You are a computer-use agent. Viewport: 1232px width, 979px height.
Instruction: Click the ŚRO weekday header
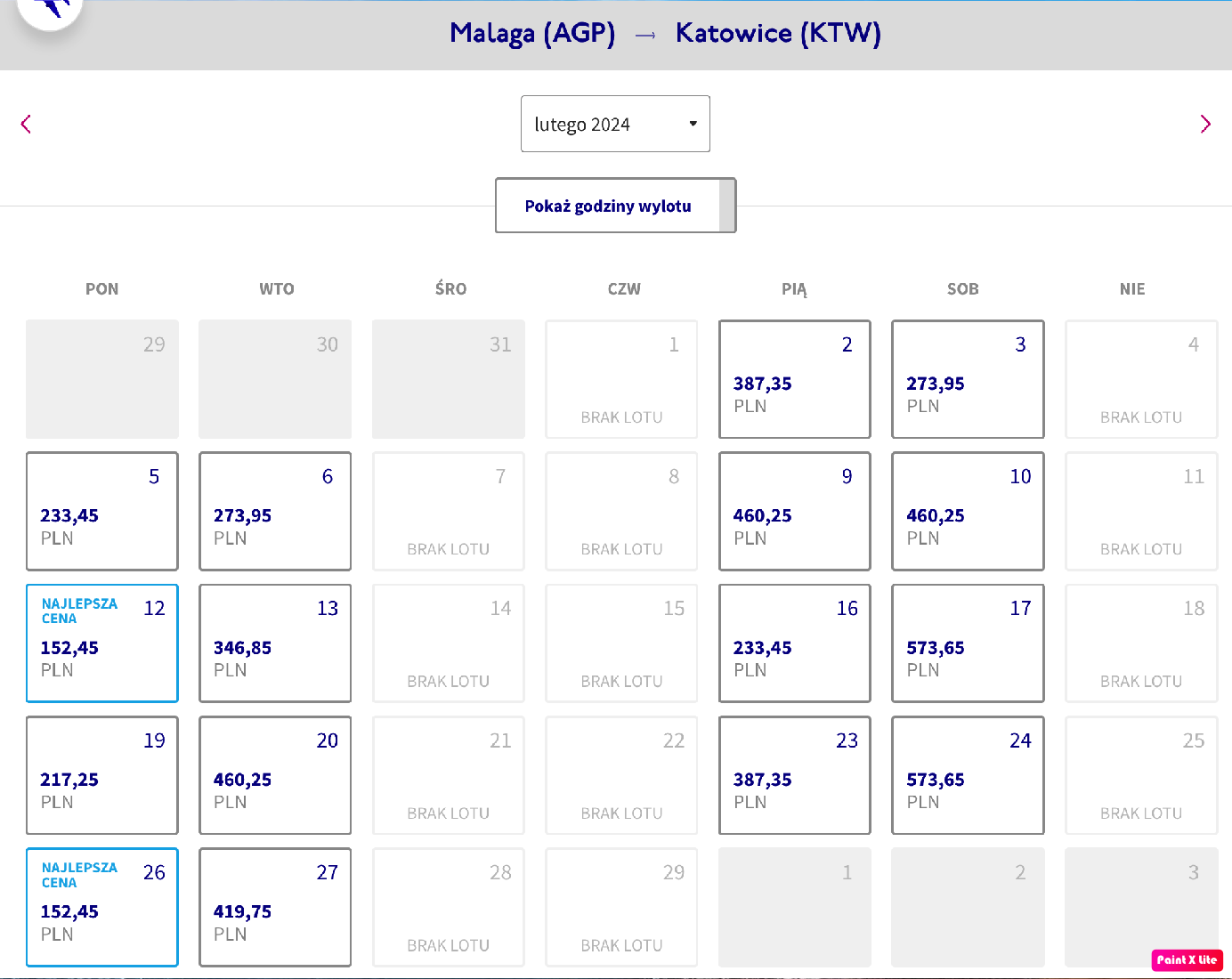coord(450,288)
